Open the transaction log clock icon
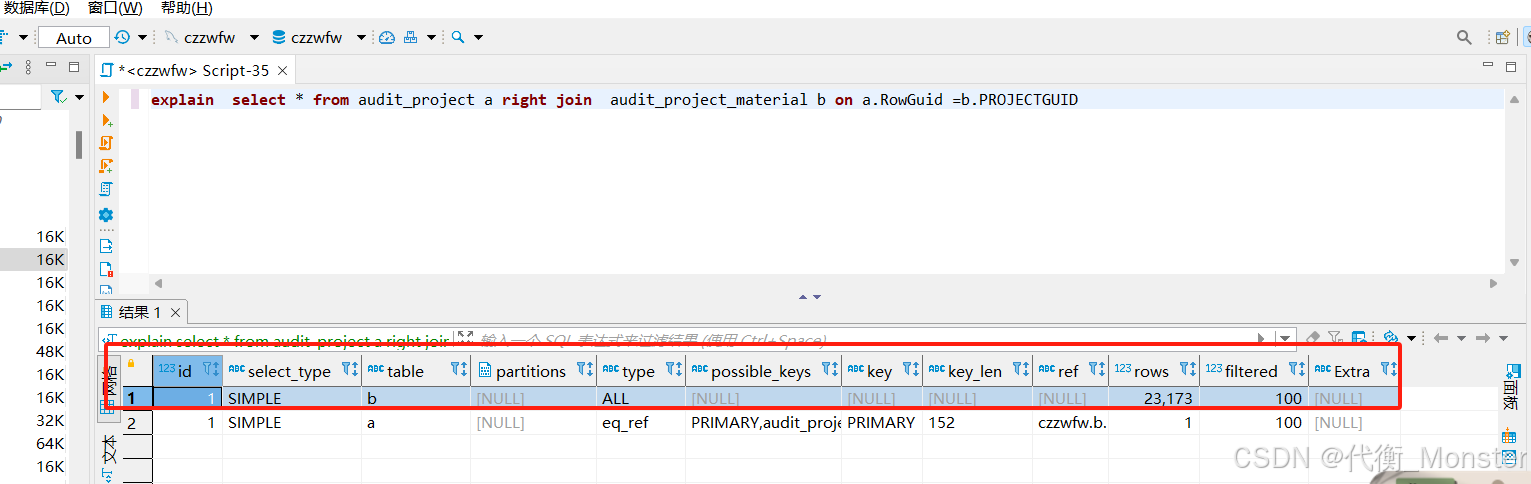The width and height of the screenshot is (1531, 484). click(x=122, y=37)
